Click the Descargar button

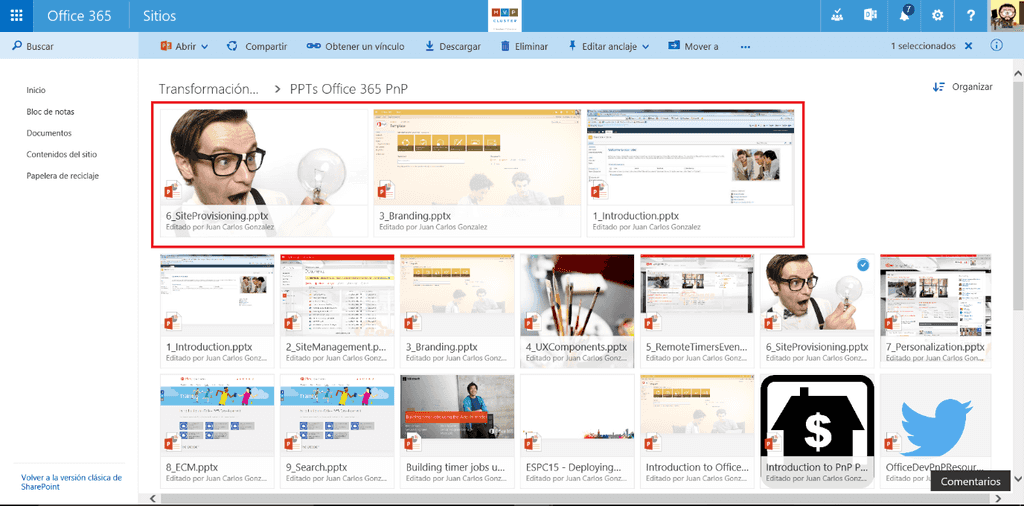click(x=453, y=46)
